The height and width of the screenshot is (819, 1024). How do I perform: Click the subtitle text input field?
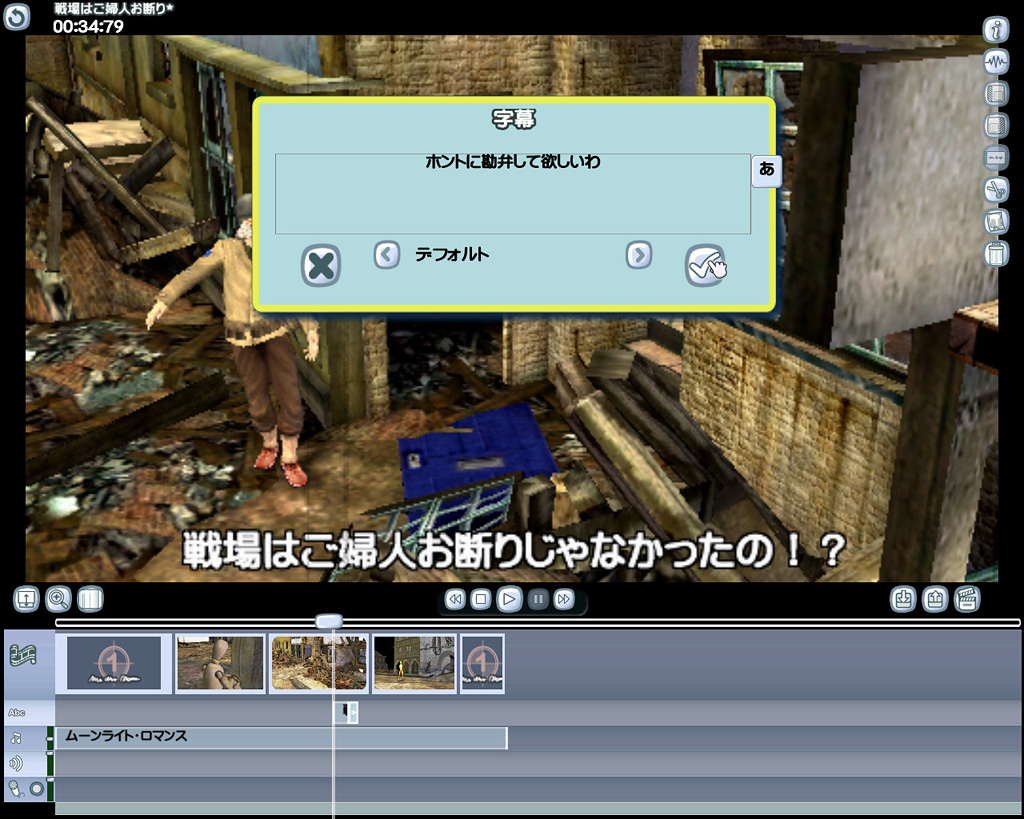513,194
